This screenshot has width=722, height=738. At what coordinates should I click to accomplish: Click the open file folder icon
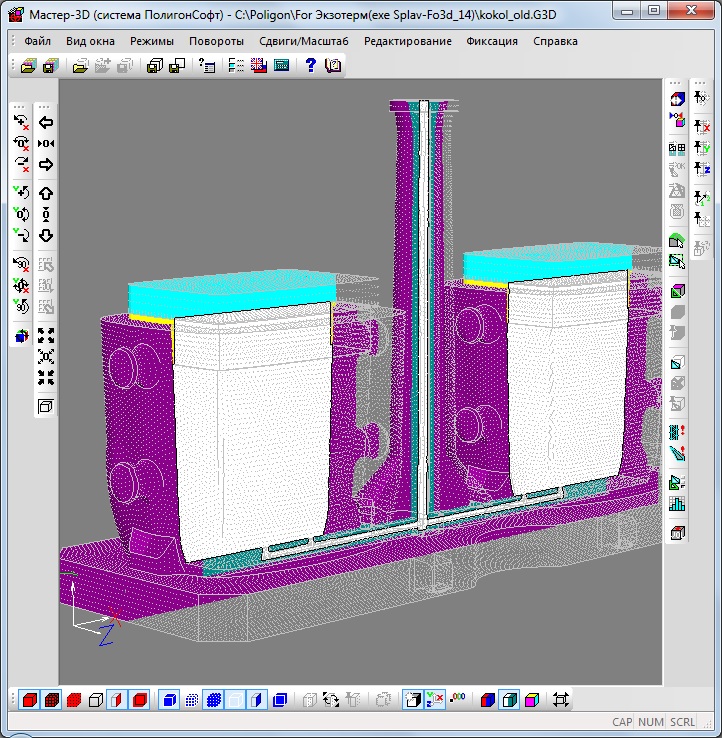click(28, 66)
